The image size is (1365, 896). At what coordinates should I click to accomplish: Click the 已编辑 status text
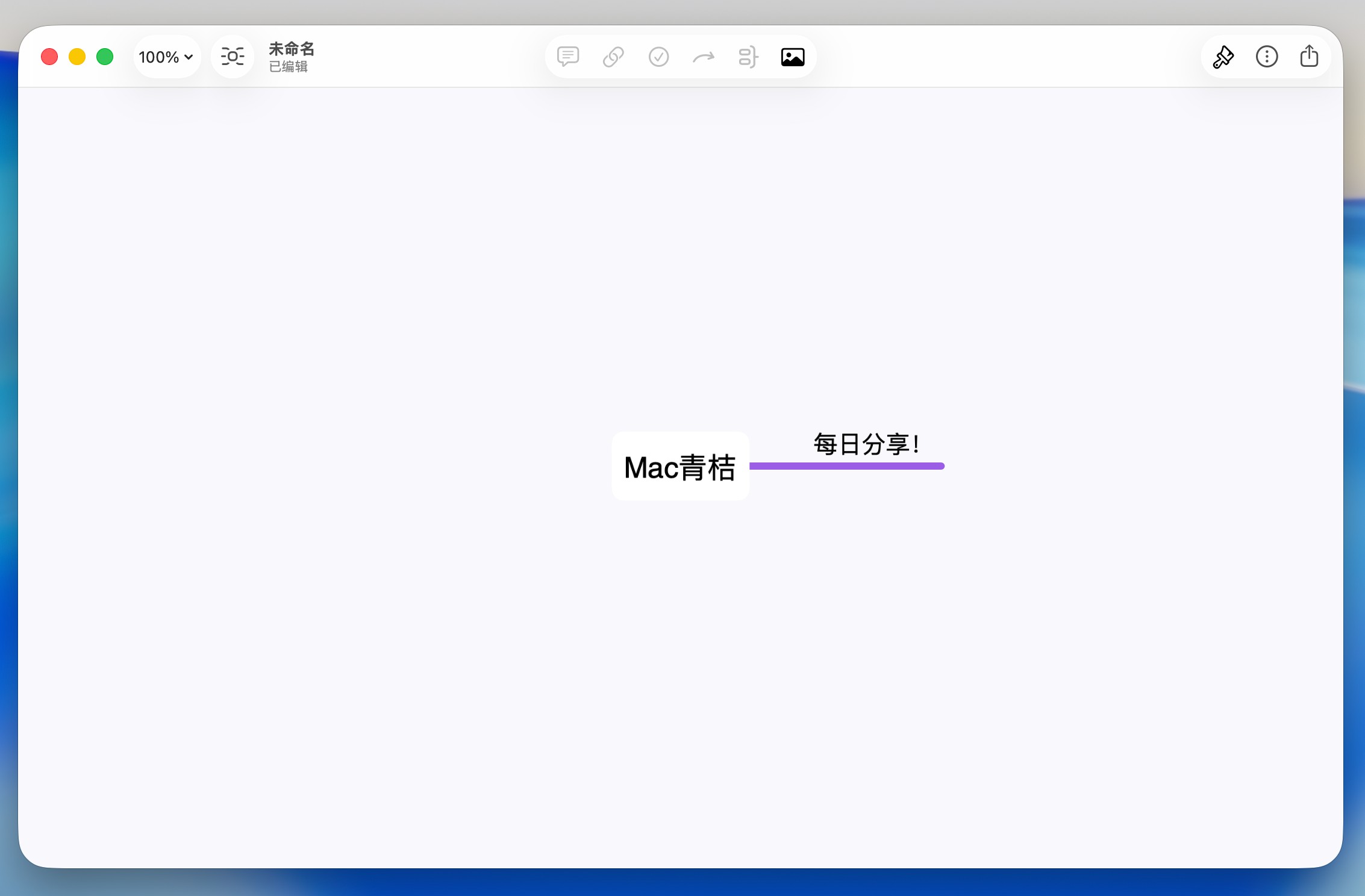(x=288, y=67)
